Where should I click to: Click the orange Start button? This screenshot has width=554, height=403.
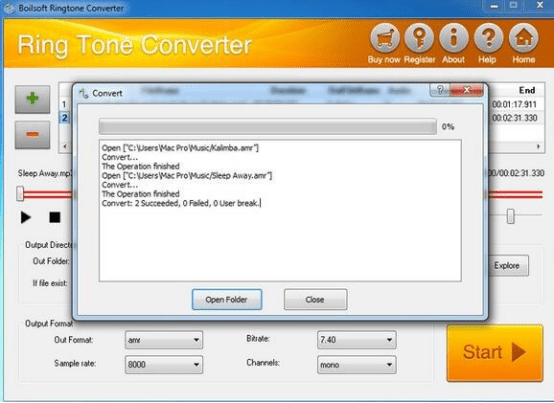tap(495, 353)
